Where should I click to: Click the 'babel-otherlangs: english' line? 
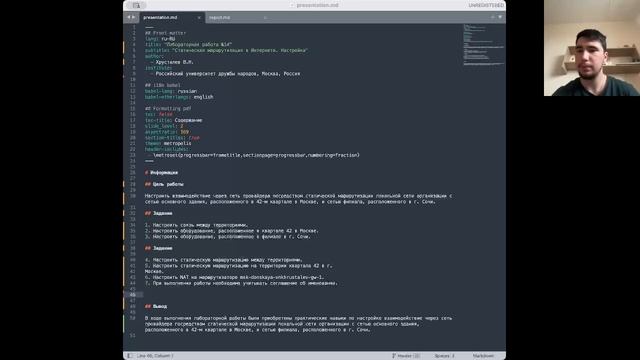(179, 97)
